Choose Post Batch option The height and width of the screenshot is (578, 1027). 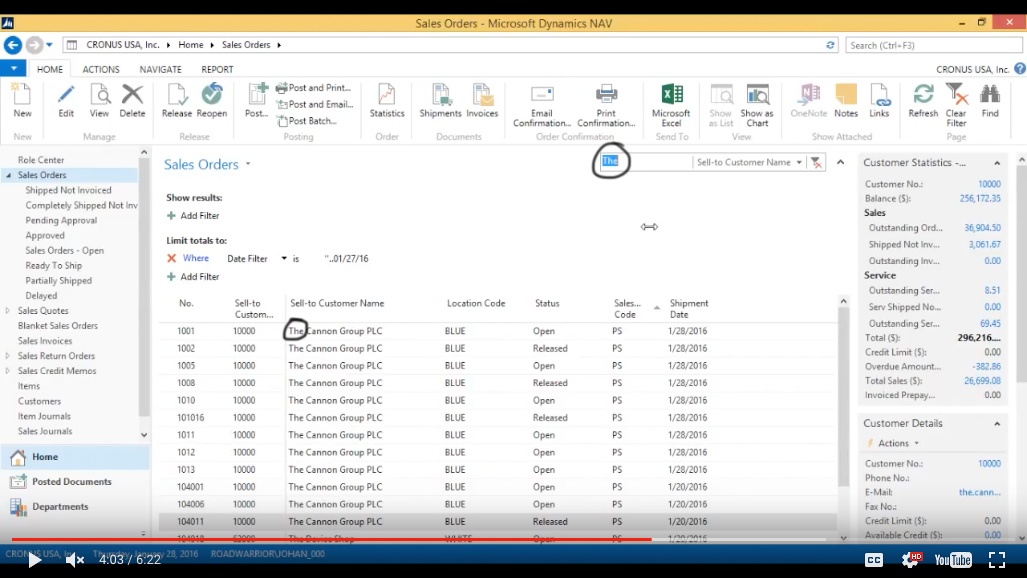tap(307, 121)
